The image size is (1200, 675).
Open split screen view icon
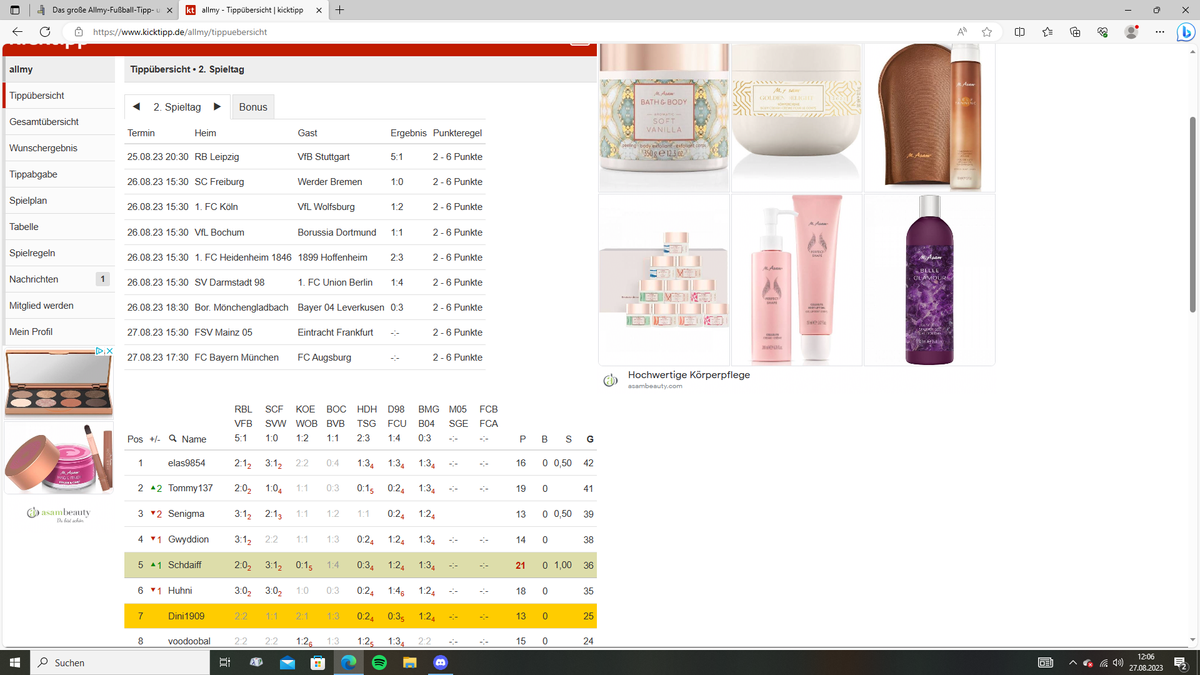coord(1019,32)
